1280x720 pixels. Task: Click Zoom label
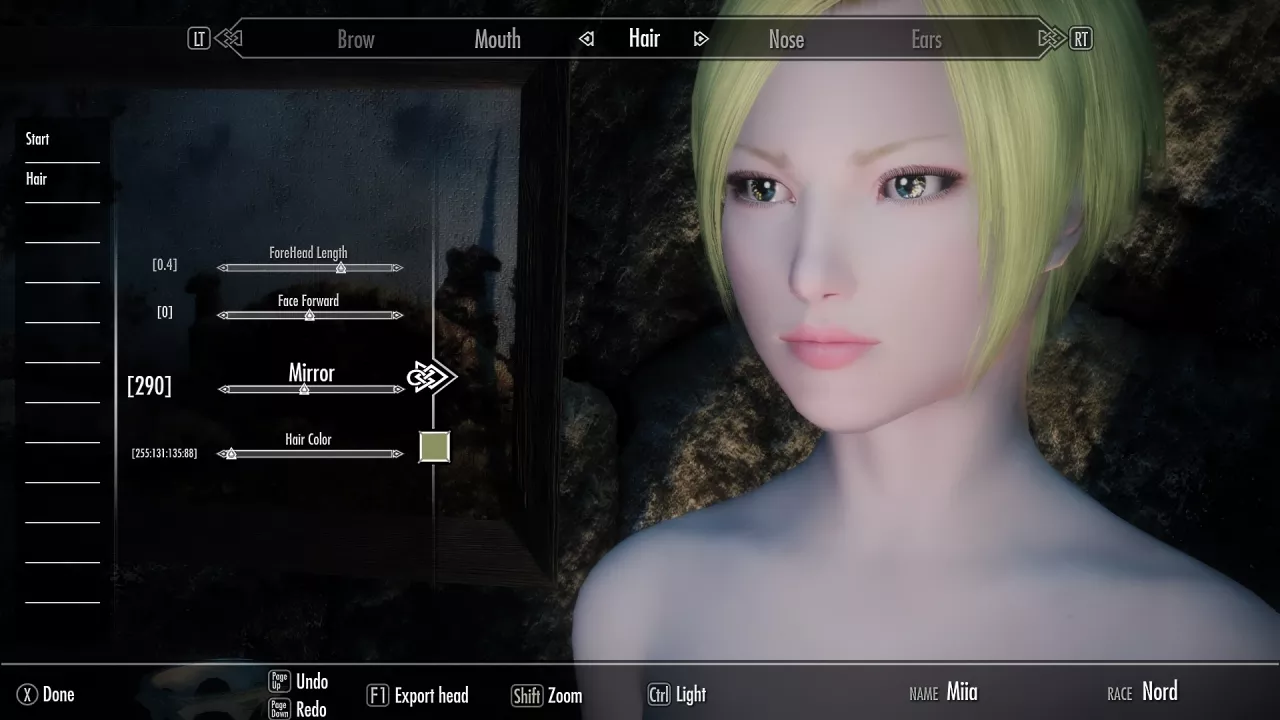(565, 696)
